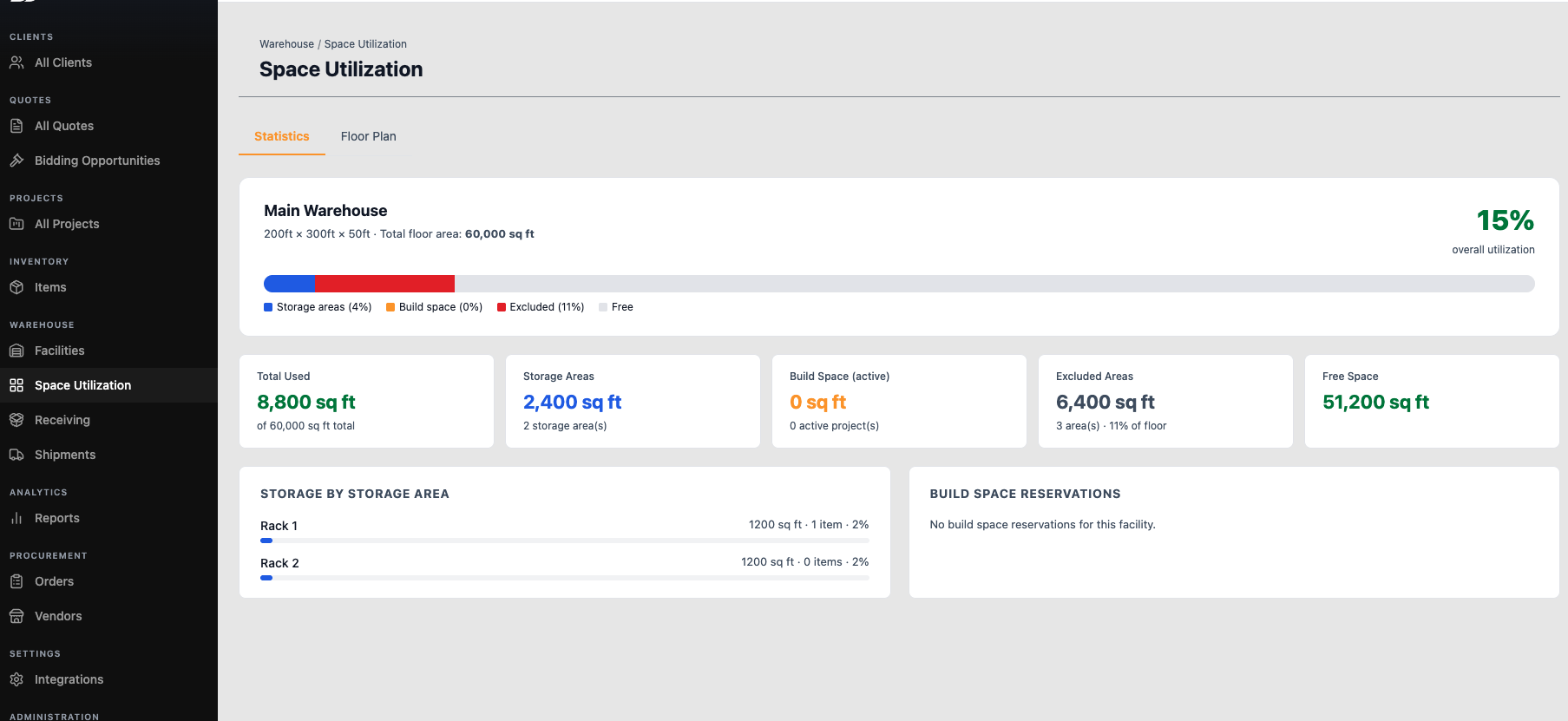Image resolution: width=1568 pixels, height=721 pixels.
Task: Click the All Quotes document icon
Action: click(x=16, y=126)
